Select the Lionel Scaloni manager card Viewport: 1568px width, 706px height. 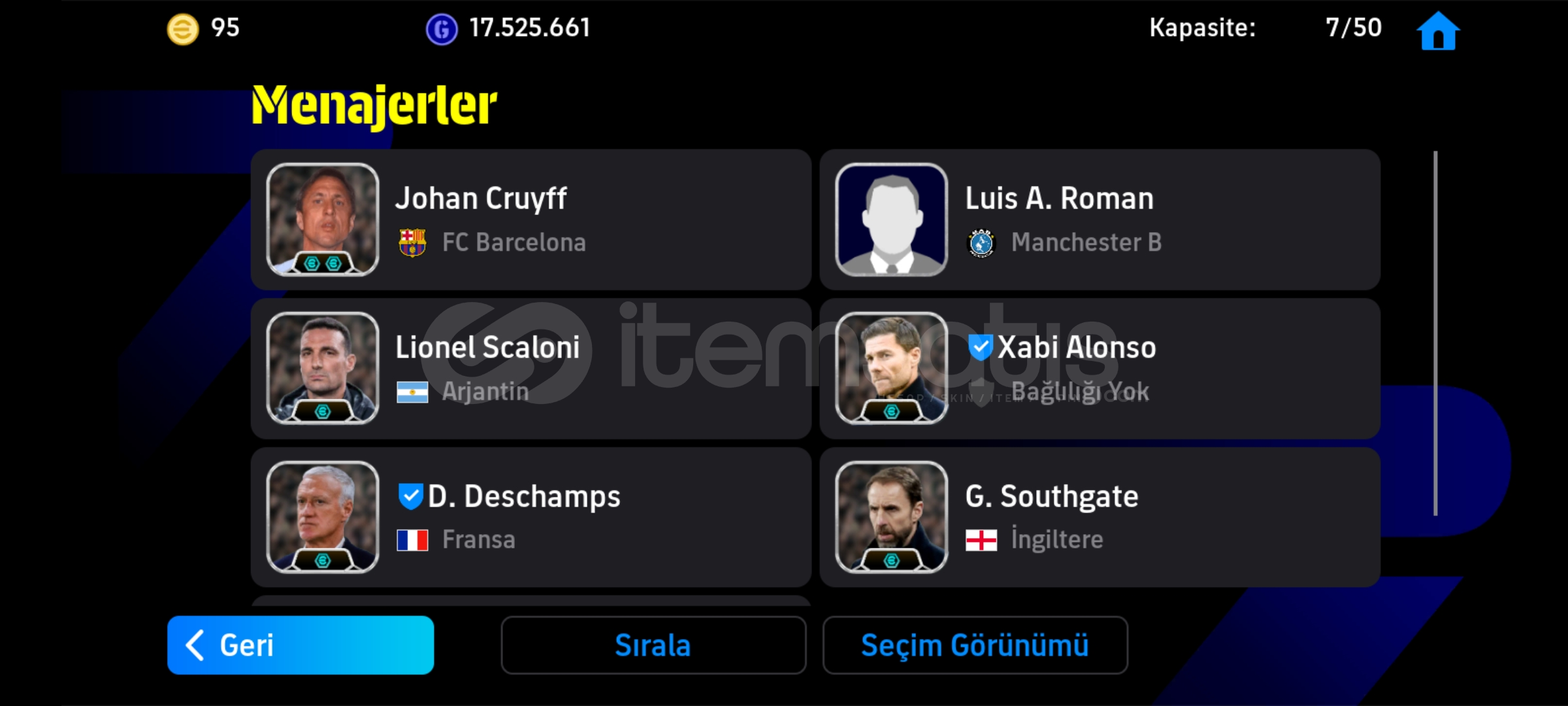(x=531, y=369)
